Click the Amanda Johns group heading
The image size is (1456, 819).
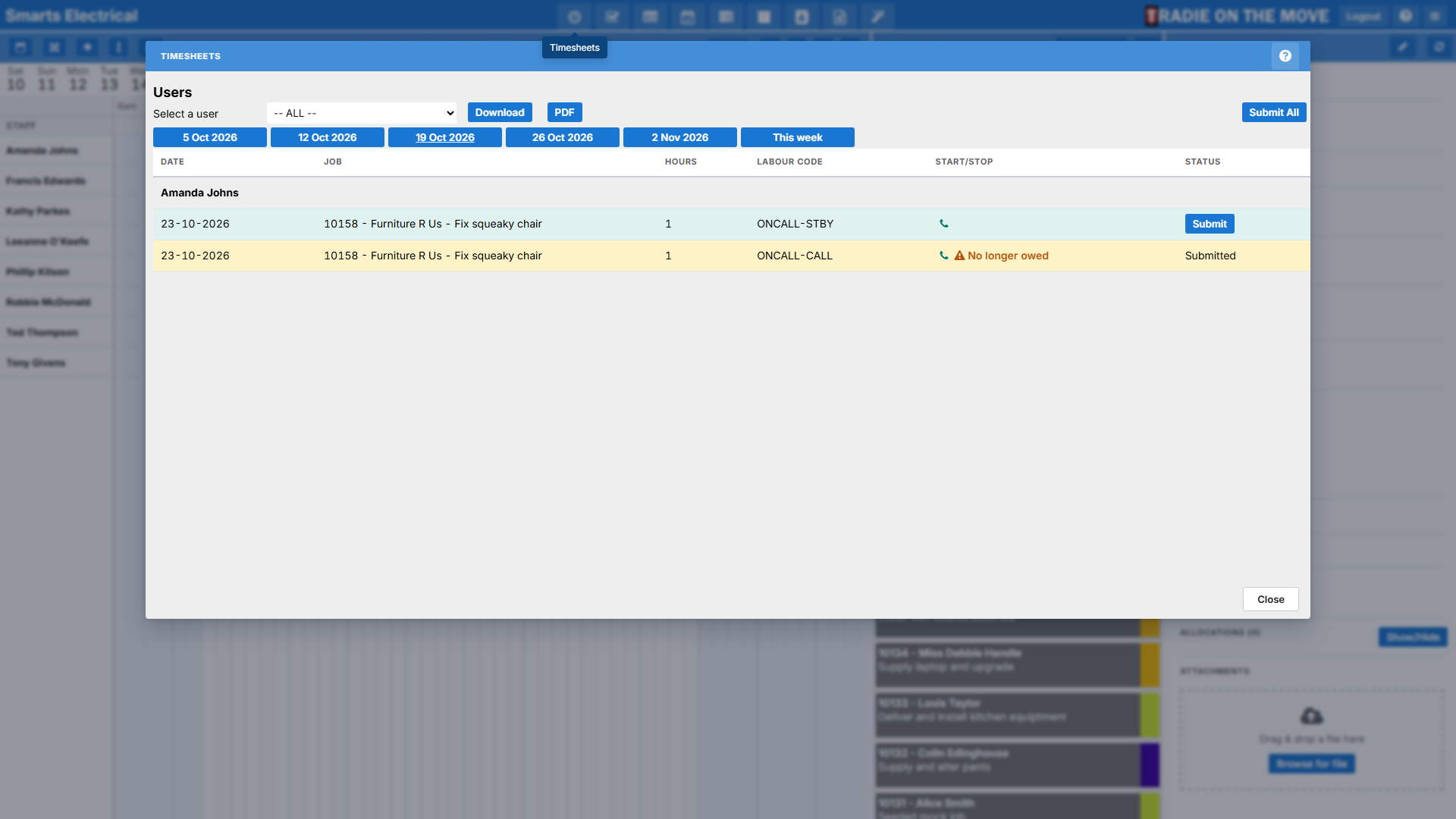click(199, 193)
